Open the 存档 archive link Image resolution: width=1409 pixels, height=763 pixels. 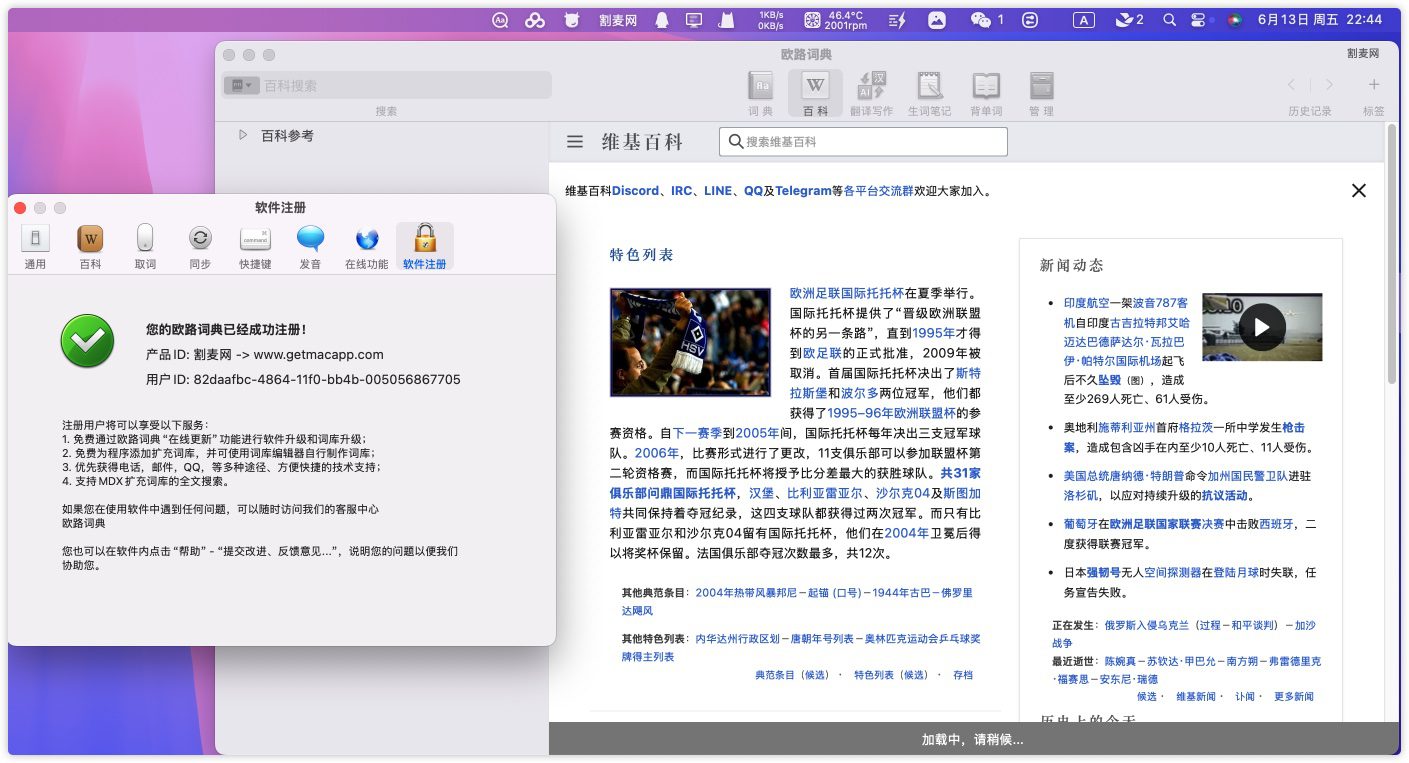[963, 675]
